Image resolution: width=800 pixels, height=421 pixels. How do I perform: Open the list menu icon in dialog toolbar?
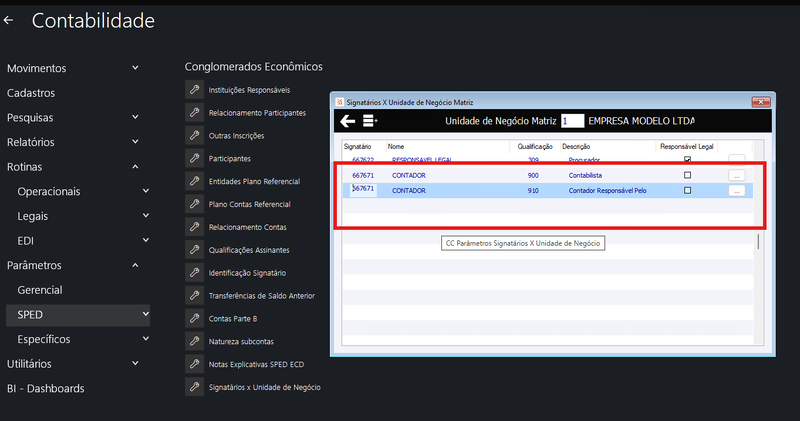click(x=370, y=121)
